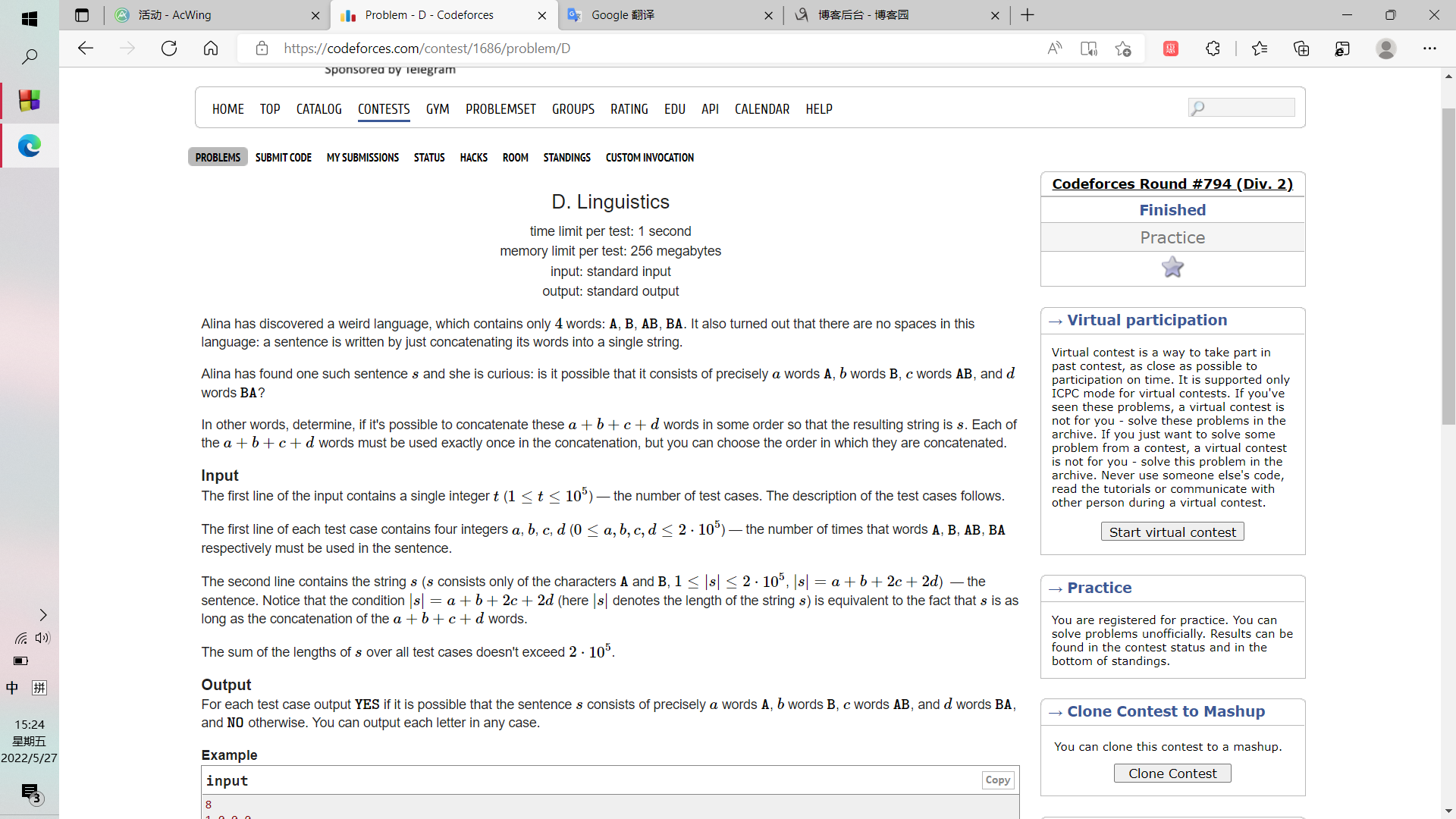Open the browser profile avatar
Image resolution: width=1456 pixels, height=819 pixels.
click(1385, 49)
